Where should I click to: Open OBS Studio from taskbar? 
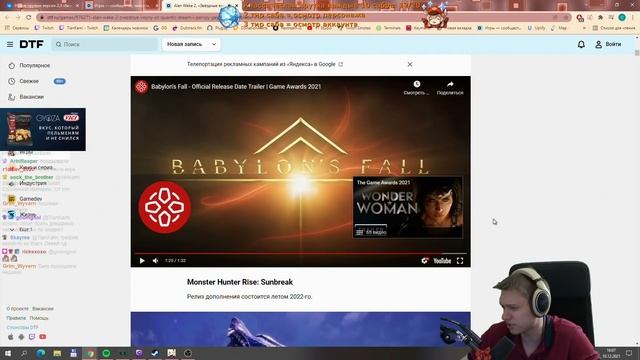(x=188, y=353)
